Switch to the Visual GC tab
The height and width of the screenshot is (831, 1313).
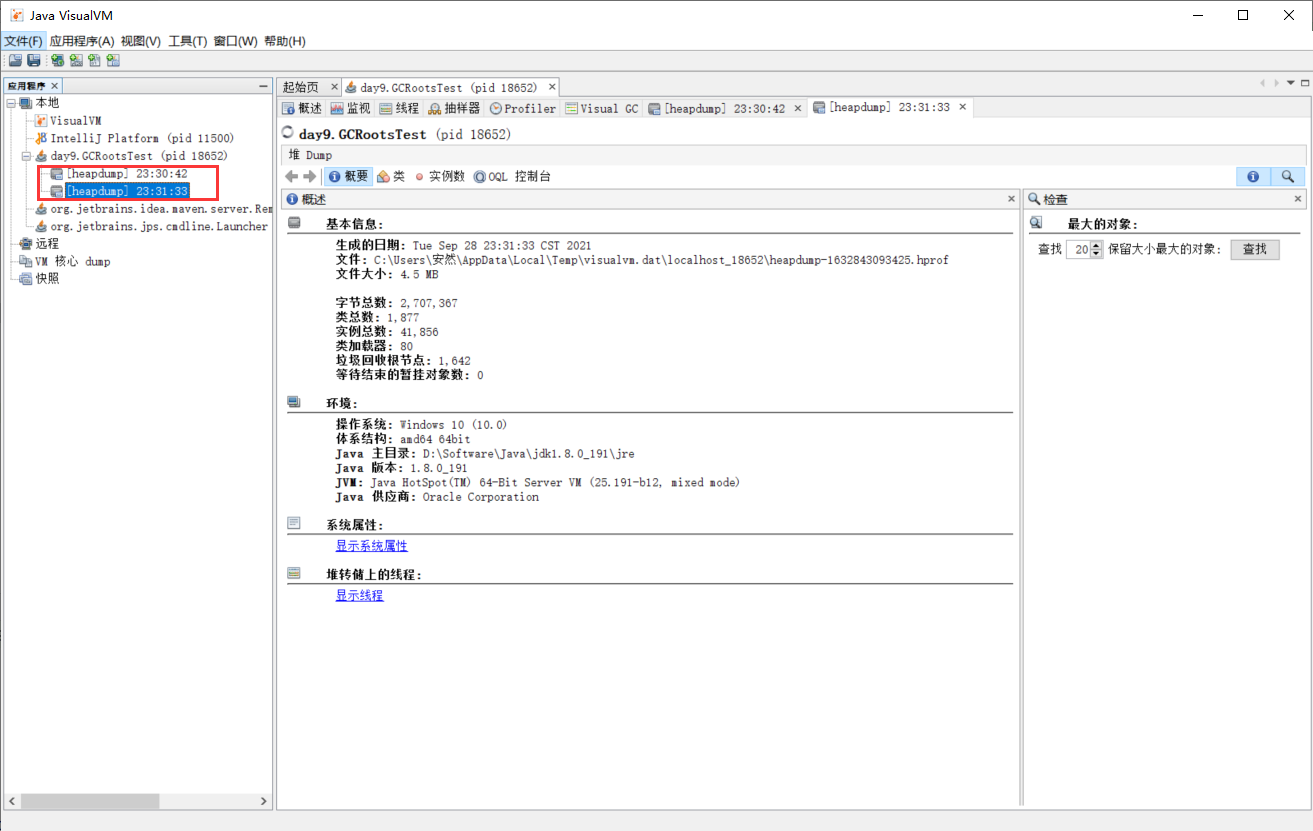pyautogui.click(x=602, y=108)
